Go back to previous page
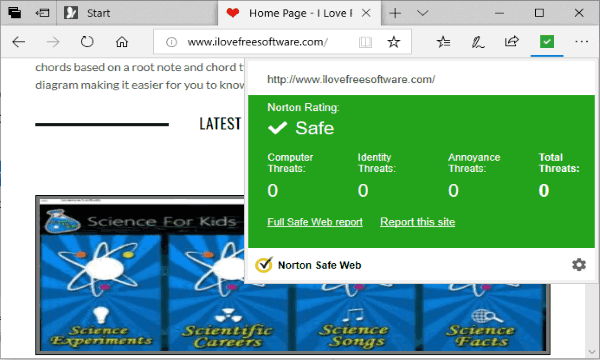600x360 pixels. (x=18, y=42)
